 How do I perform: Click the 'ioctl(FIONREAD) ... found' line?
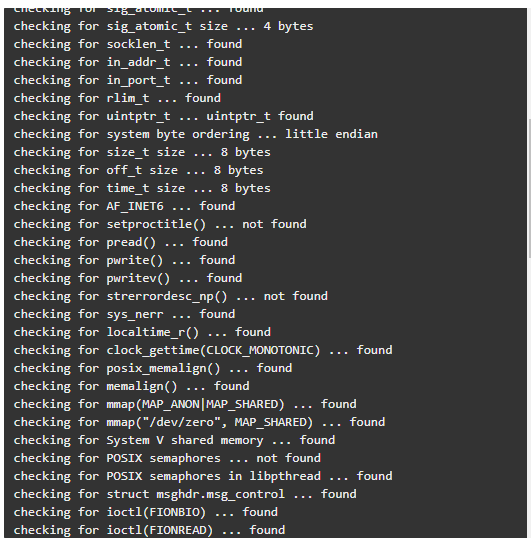[x=149, y=531]
